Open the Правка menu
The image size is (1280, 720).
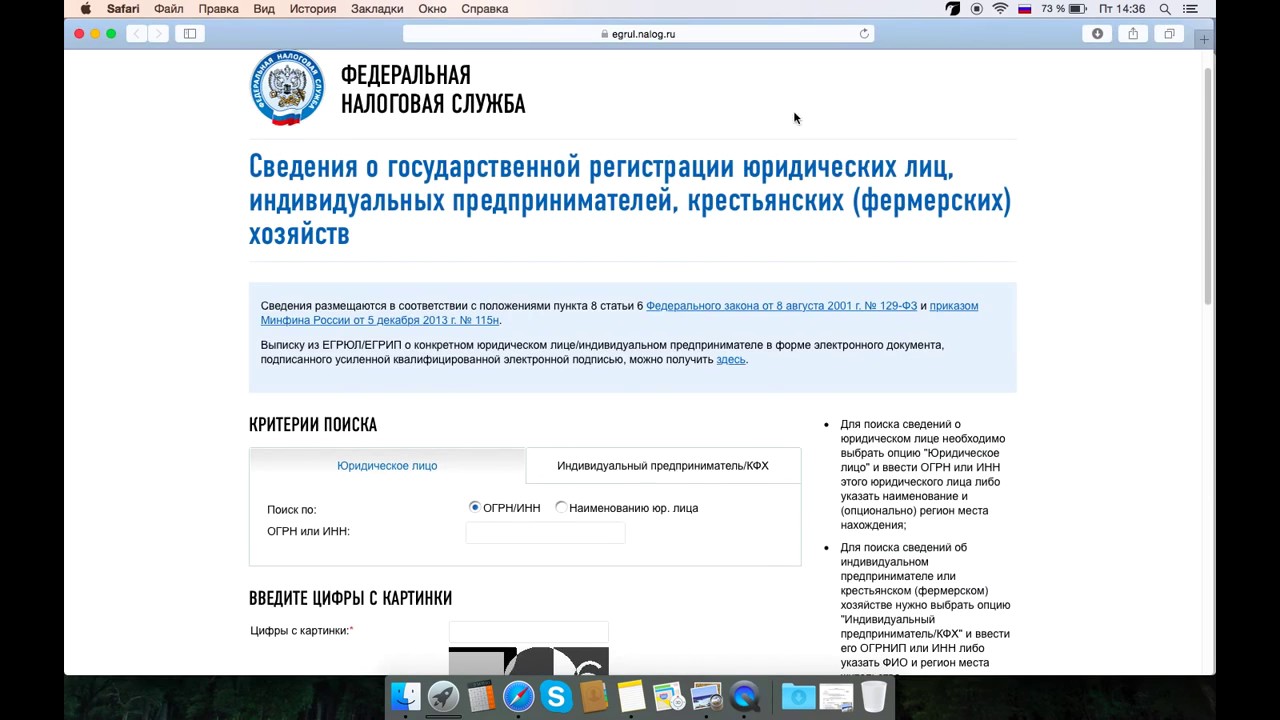pos(218,9)
